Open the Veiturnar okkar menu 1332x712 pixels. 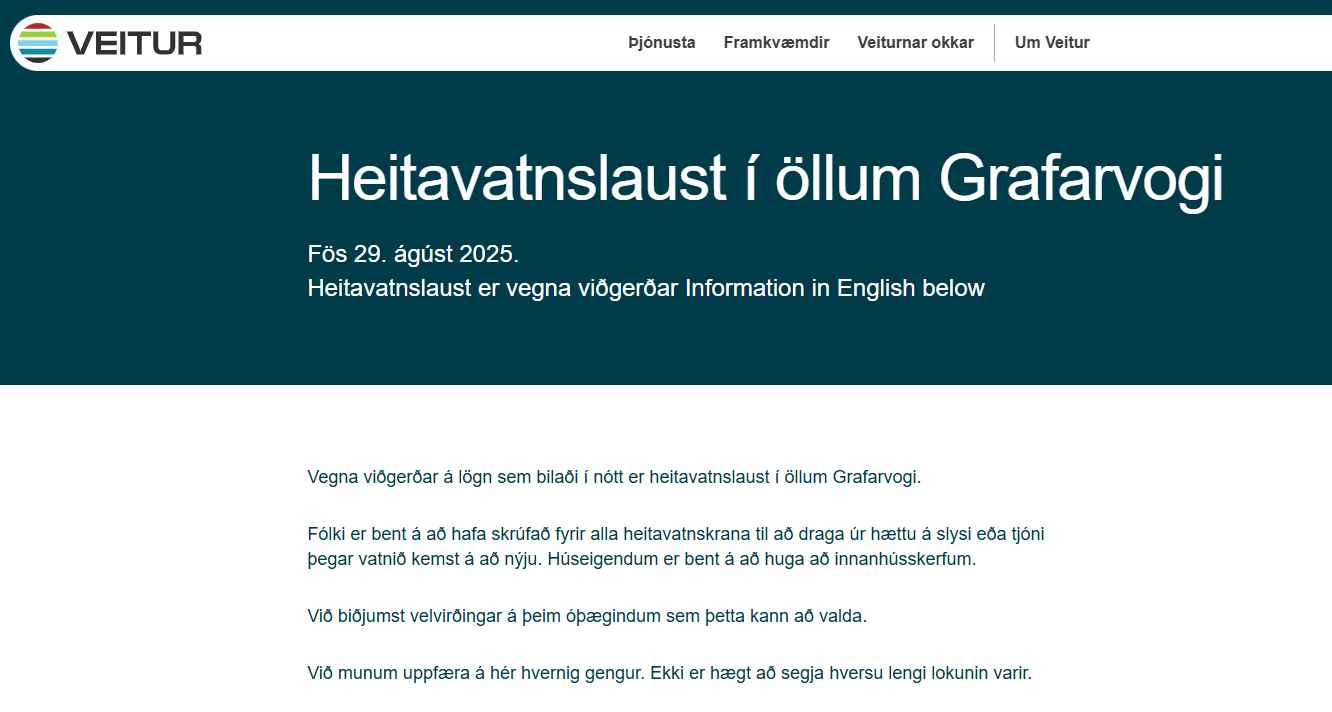(915, 43)
